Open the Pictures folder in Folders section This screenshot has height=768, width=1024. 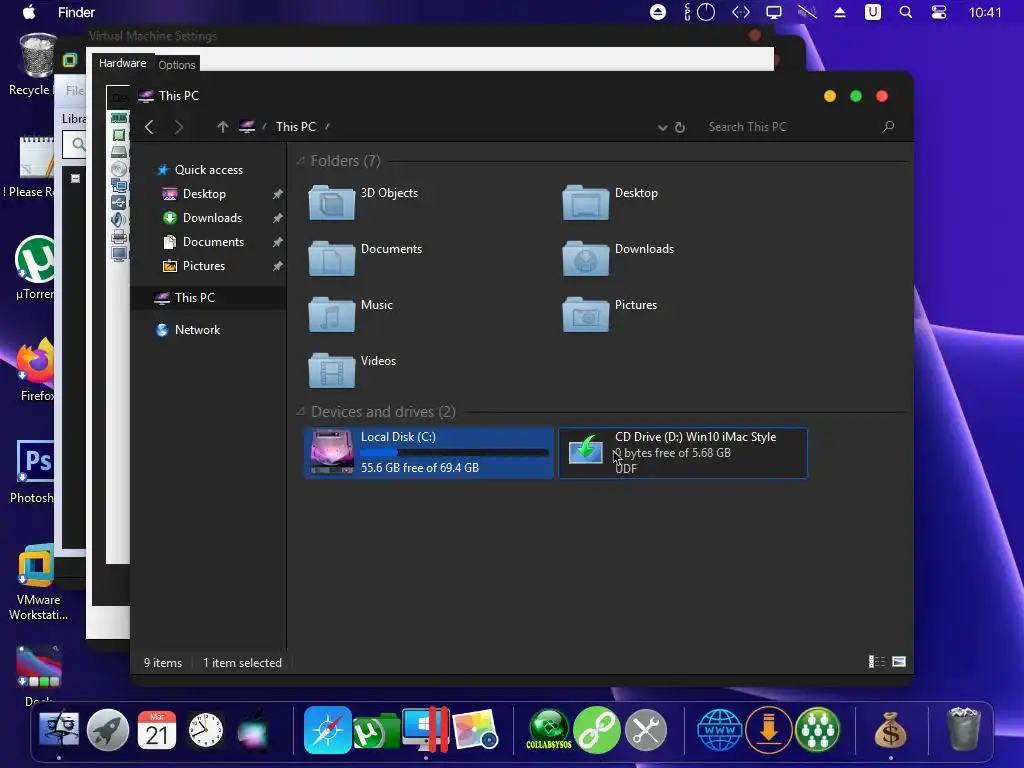(609, 314)
